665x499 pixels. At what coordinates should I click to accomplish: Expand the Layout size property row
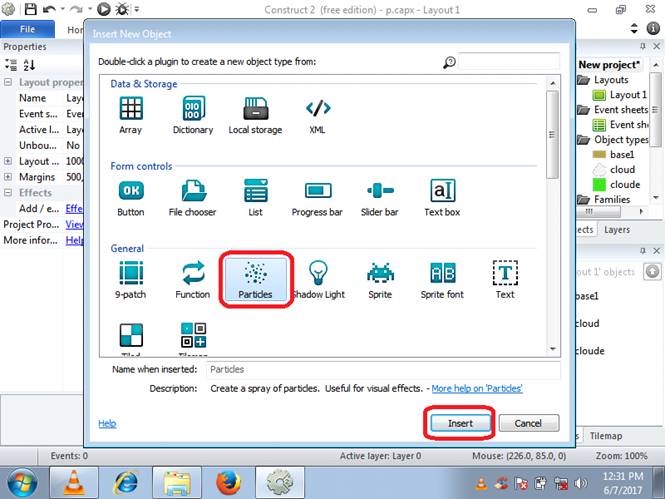(8, 161)
